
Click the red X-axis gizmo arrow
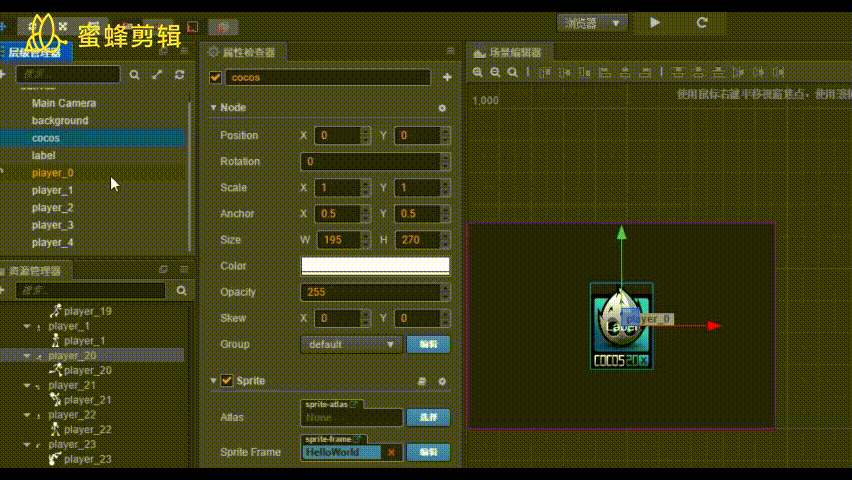714,326
